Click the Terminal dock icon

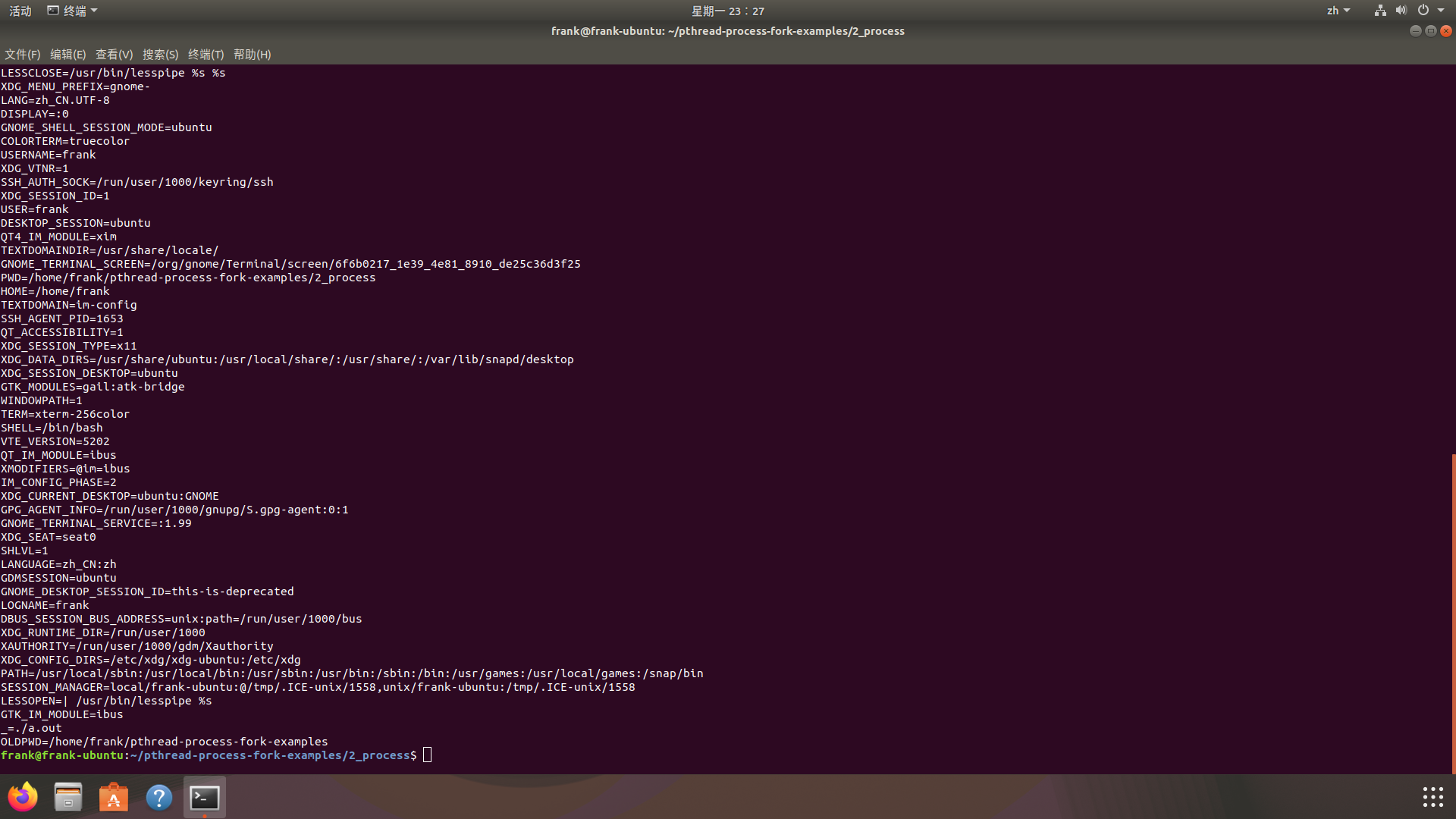tap(205, 797)
